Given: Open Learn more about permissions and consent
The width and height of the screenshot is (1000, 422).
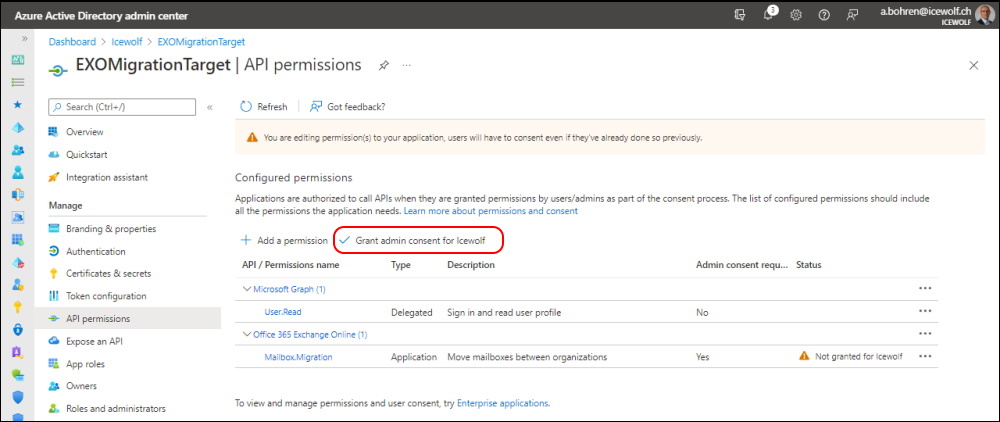Looking at the screenshot, I should coord(490,210).
